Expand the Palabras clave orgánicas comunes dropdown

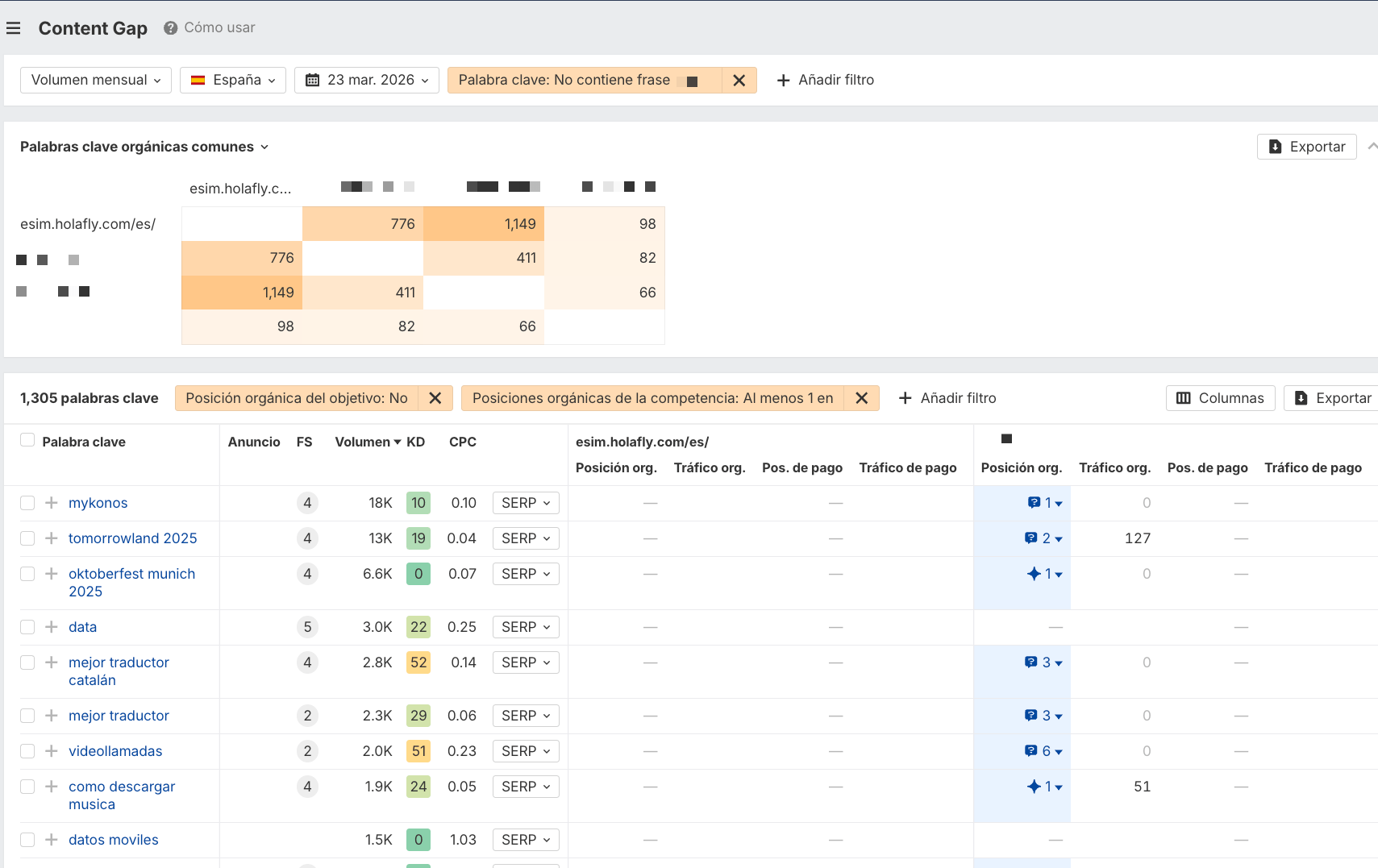coord(264,147)
